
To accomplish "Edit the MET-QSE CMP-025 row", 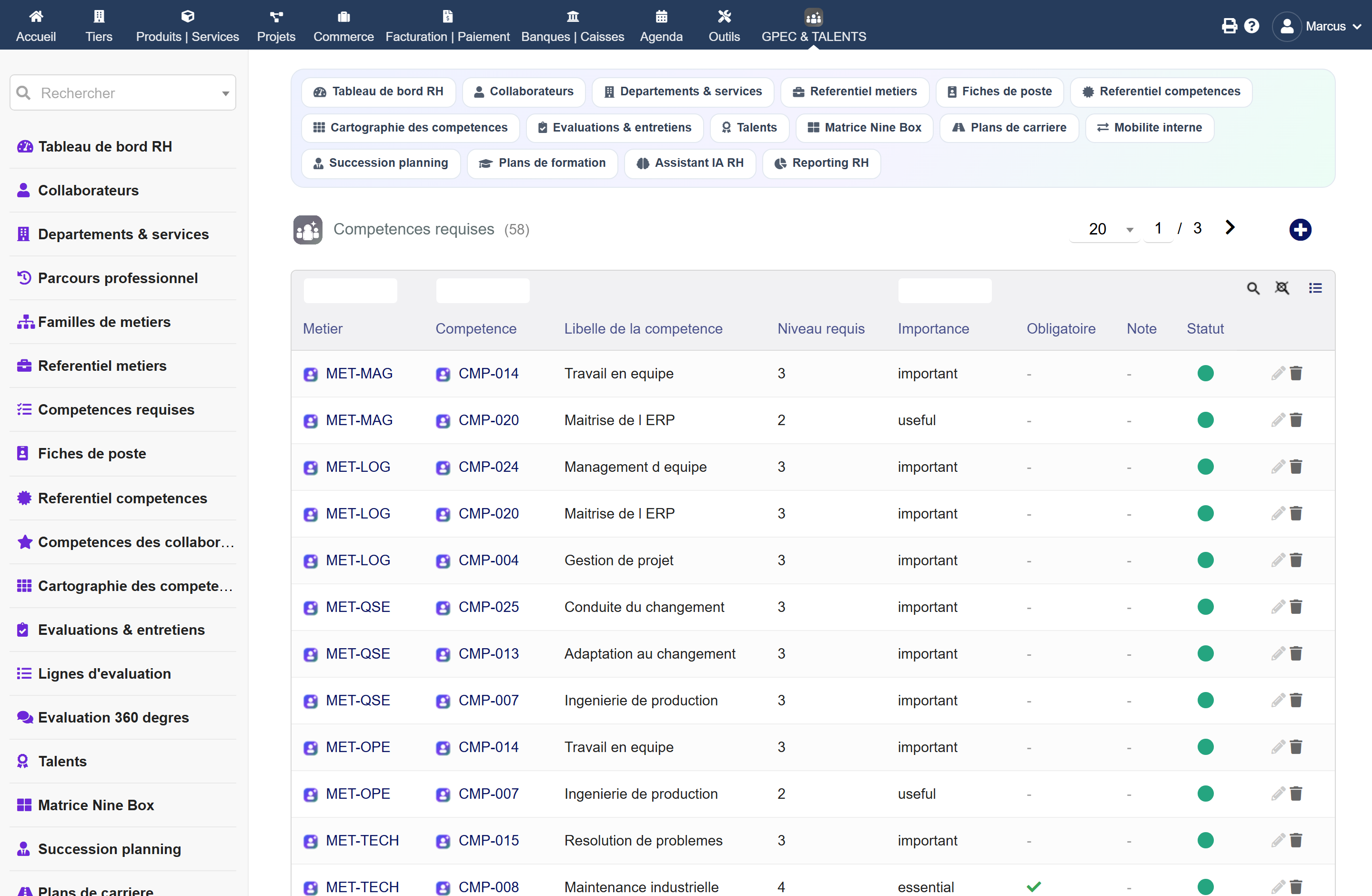I will 1278,607.
